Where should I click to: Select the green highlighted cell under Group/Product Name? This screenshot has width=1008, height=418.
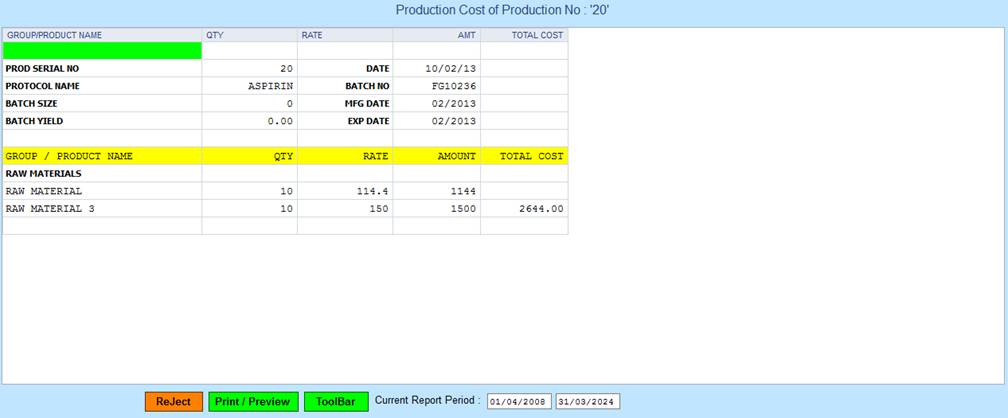pos(102,51)
